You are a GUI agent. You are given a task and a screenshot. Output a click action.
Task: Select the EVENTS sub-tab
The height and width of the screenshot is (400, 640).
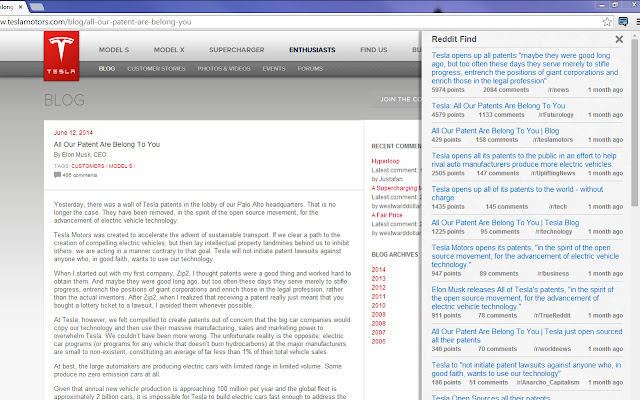pos(274,69)
